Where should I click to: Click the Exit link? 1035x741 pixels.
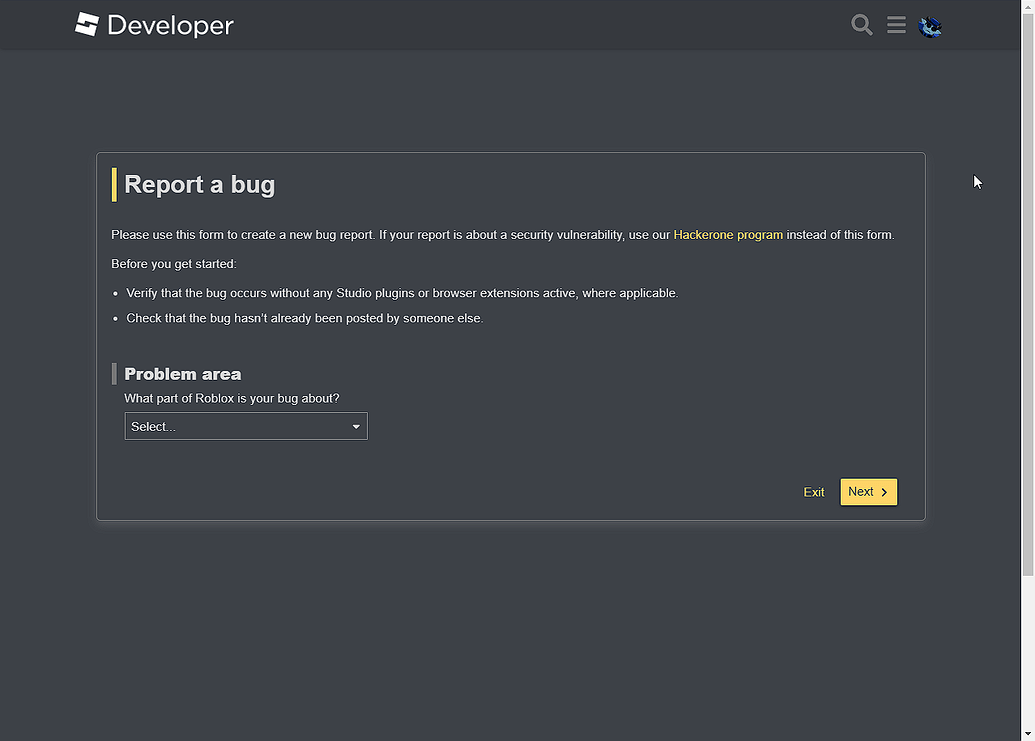point(813,492)
